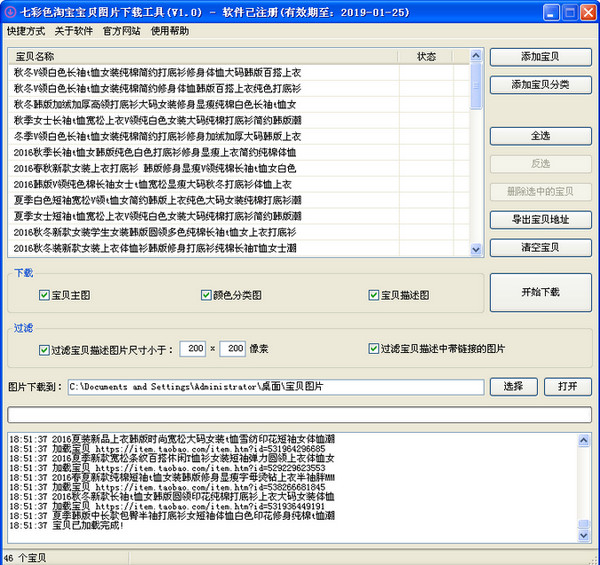
Task: Click the log panel's scroll-down arrow
Action: [584, 536]
